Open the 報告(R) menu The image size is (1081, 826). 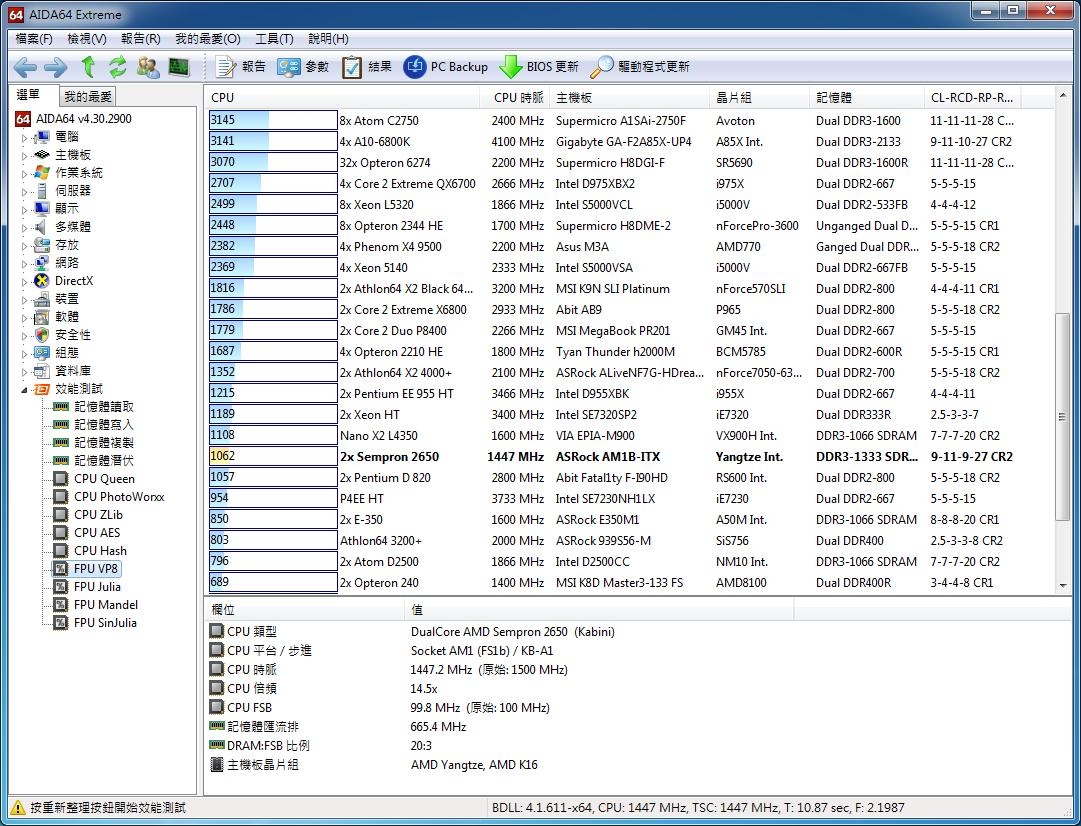pyautogui.click(x=141, y=39)
